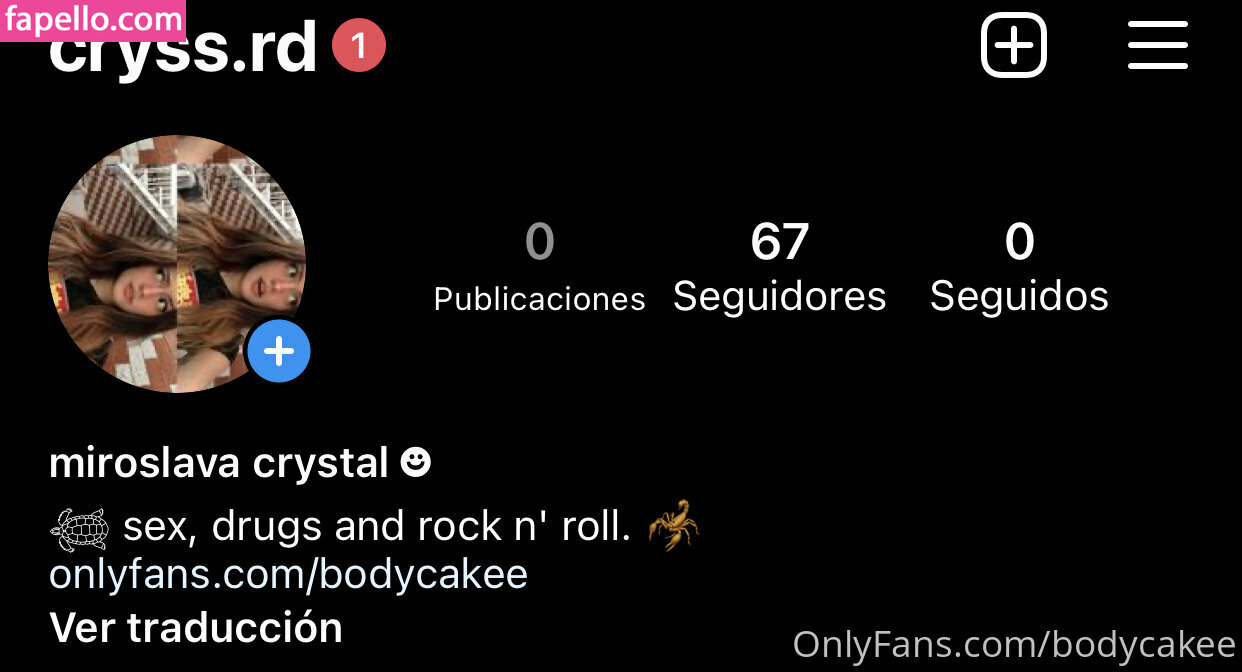Tap the sex, drugs and rock n' roll bio text
Image resolution: width=1242 pixels, height=672 pixels.
point(377,527)
